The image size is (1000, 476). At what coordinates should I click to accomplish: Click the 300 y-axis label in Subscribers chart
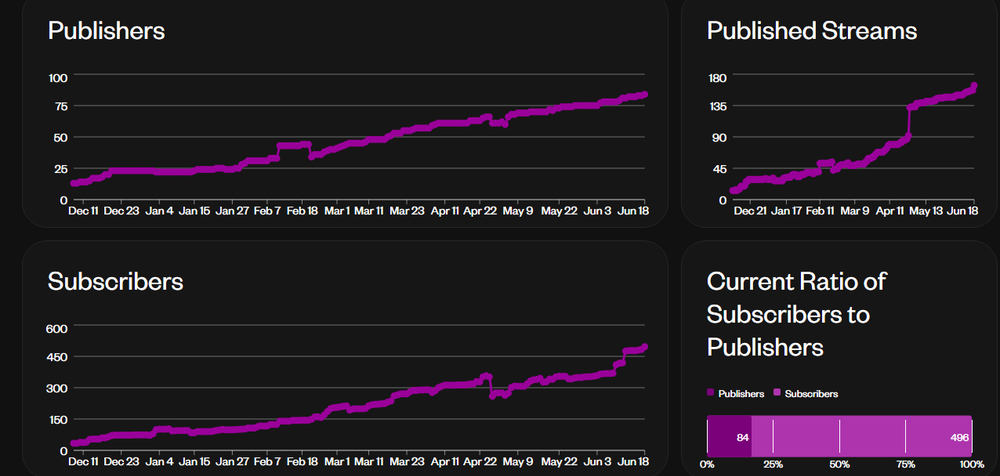[x=58, y=389]
